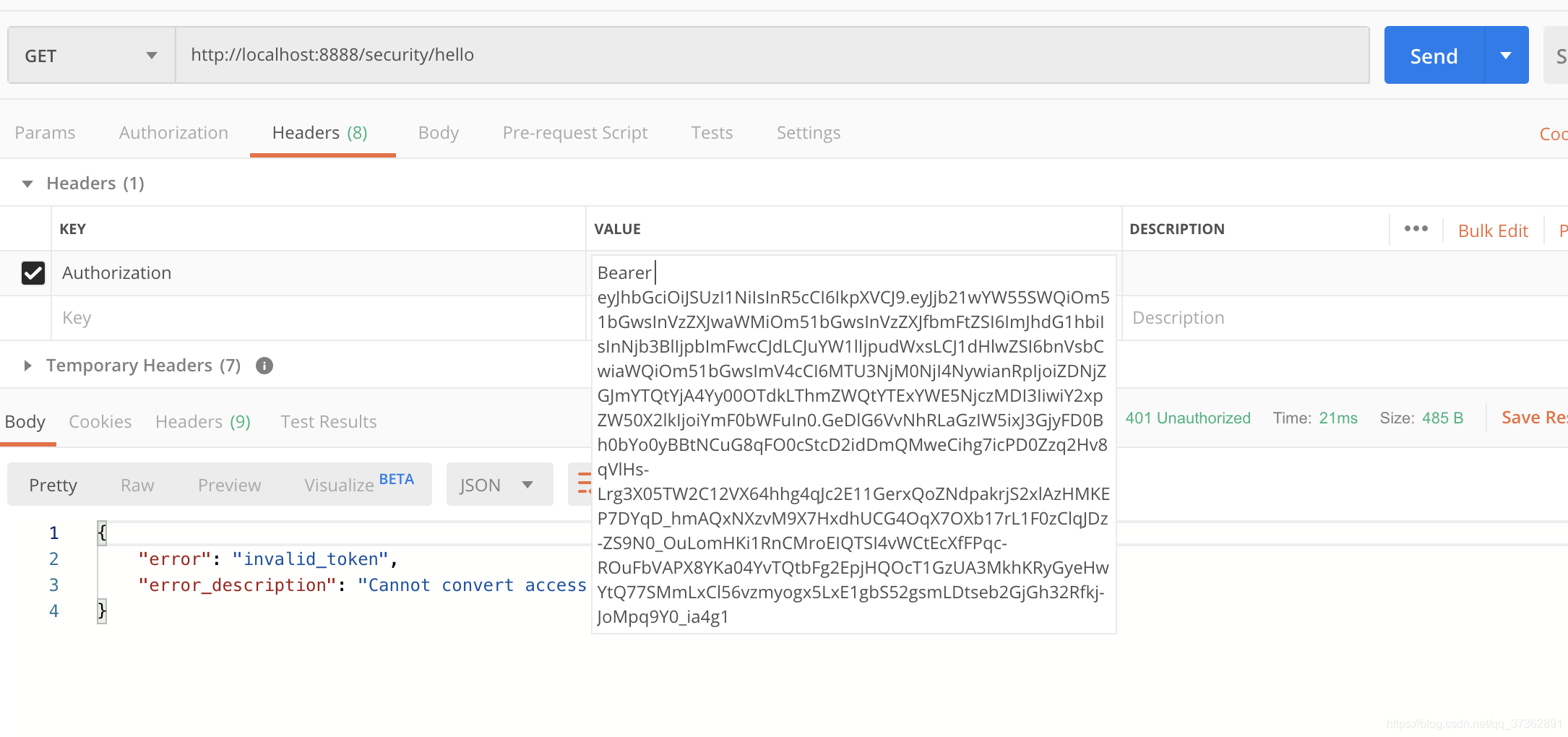Viewport: 1568px width, 737px height.
Task: Open the three-dots column options menu
Action: tap(1416, 229)
